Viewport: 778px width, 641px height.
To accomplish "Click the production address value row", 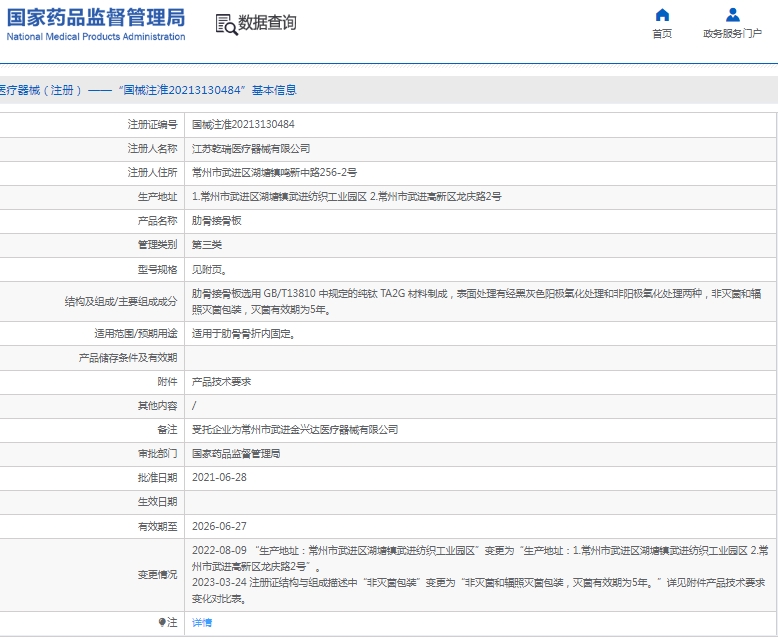I will [x=346, y=196].
